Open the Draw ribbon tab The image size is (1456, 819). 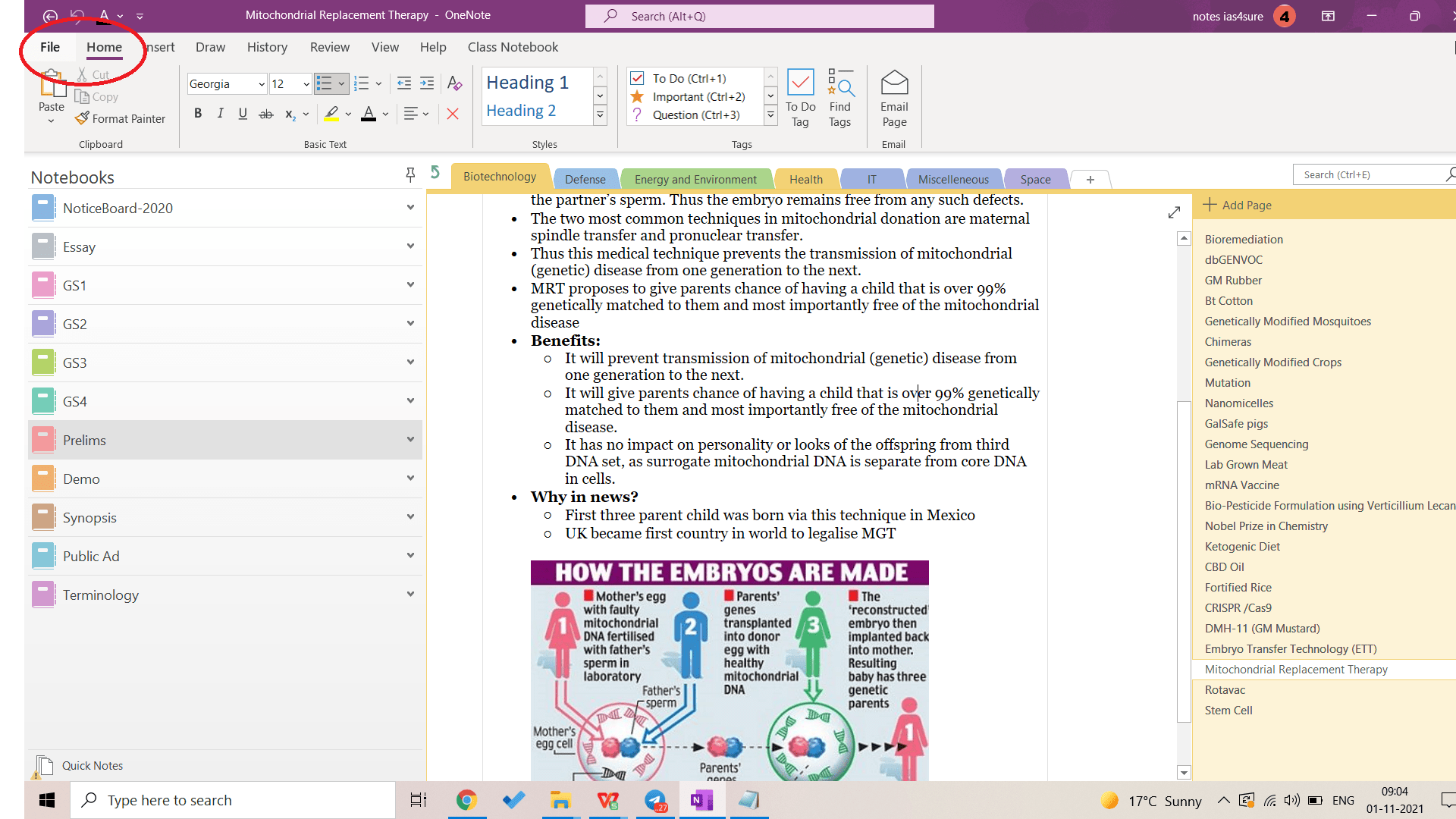click(x=210, y=46)
